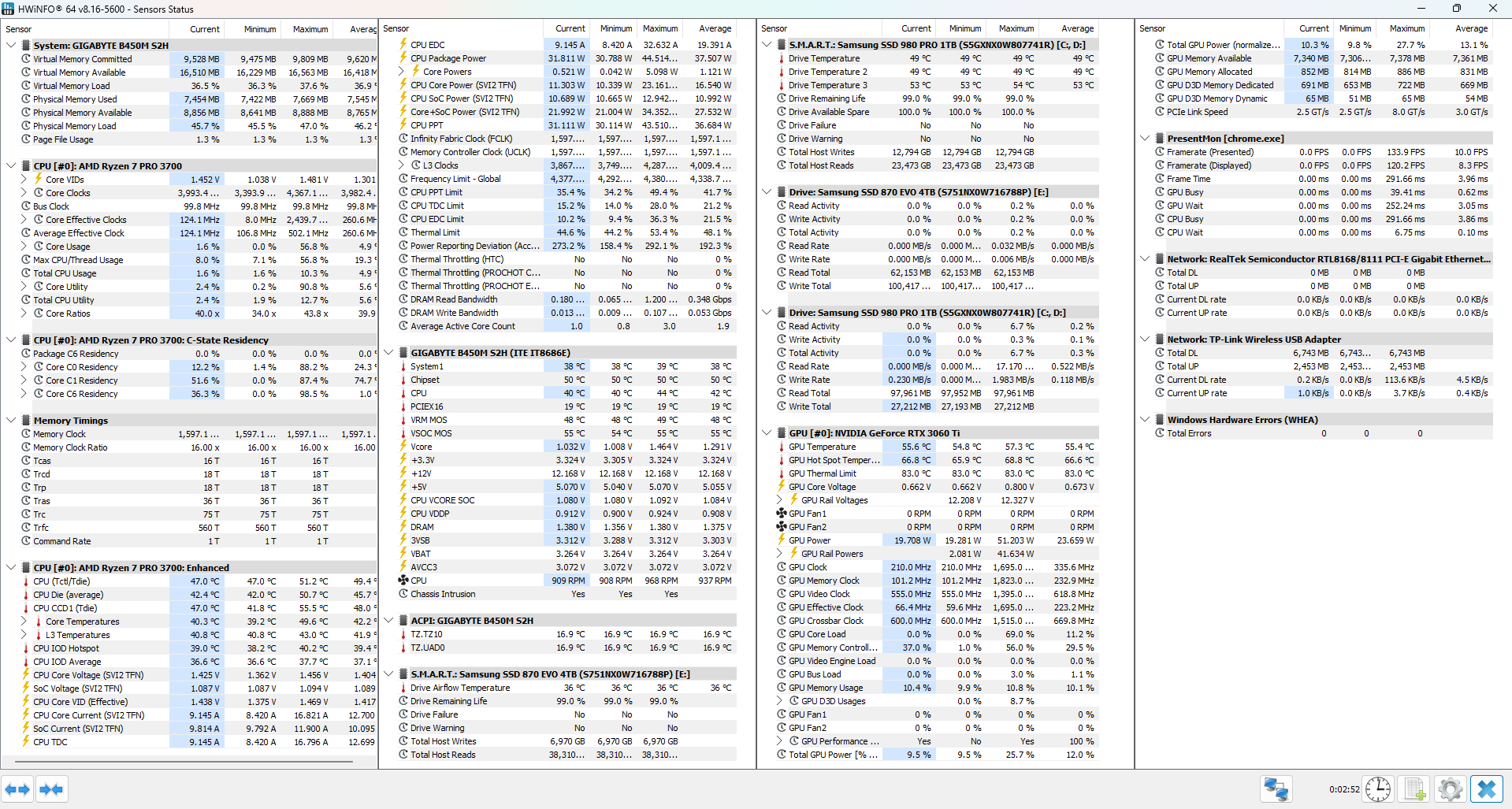This screenshot has height=809, width=1512.
Task: Click the expand columns arrows button
Action: (17, 789)
